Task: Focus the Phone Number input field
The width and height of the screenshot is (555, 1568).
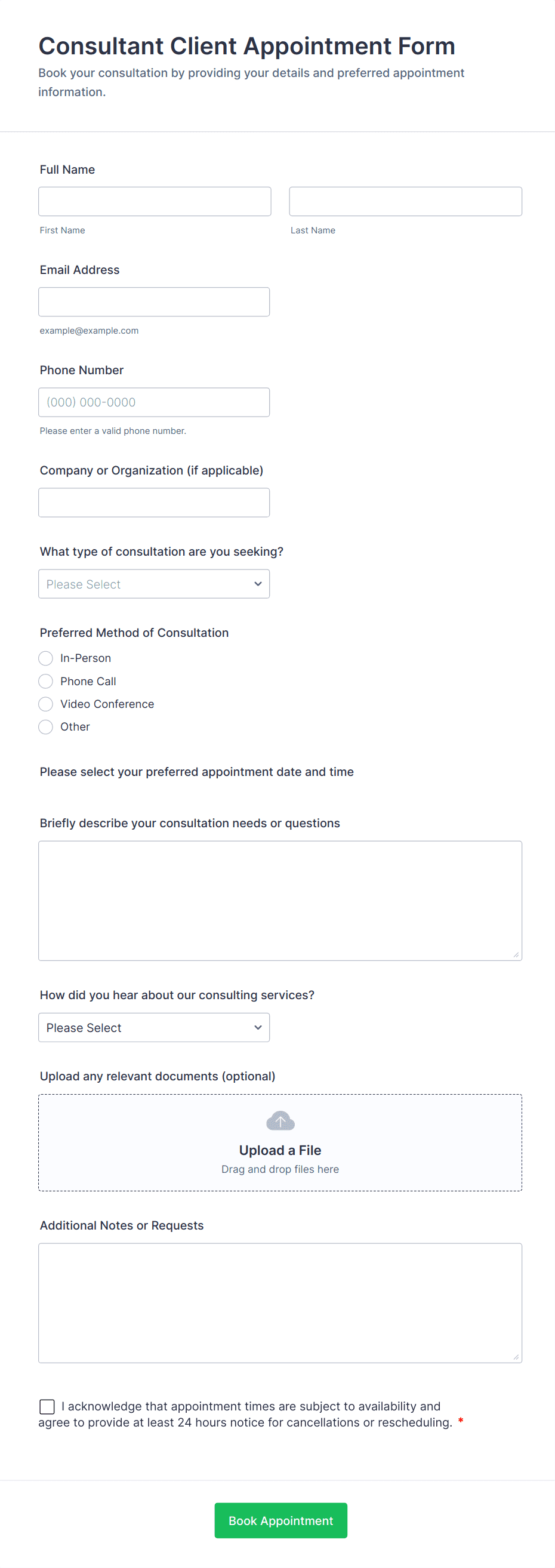Action: point(153,402)
